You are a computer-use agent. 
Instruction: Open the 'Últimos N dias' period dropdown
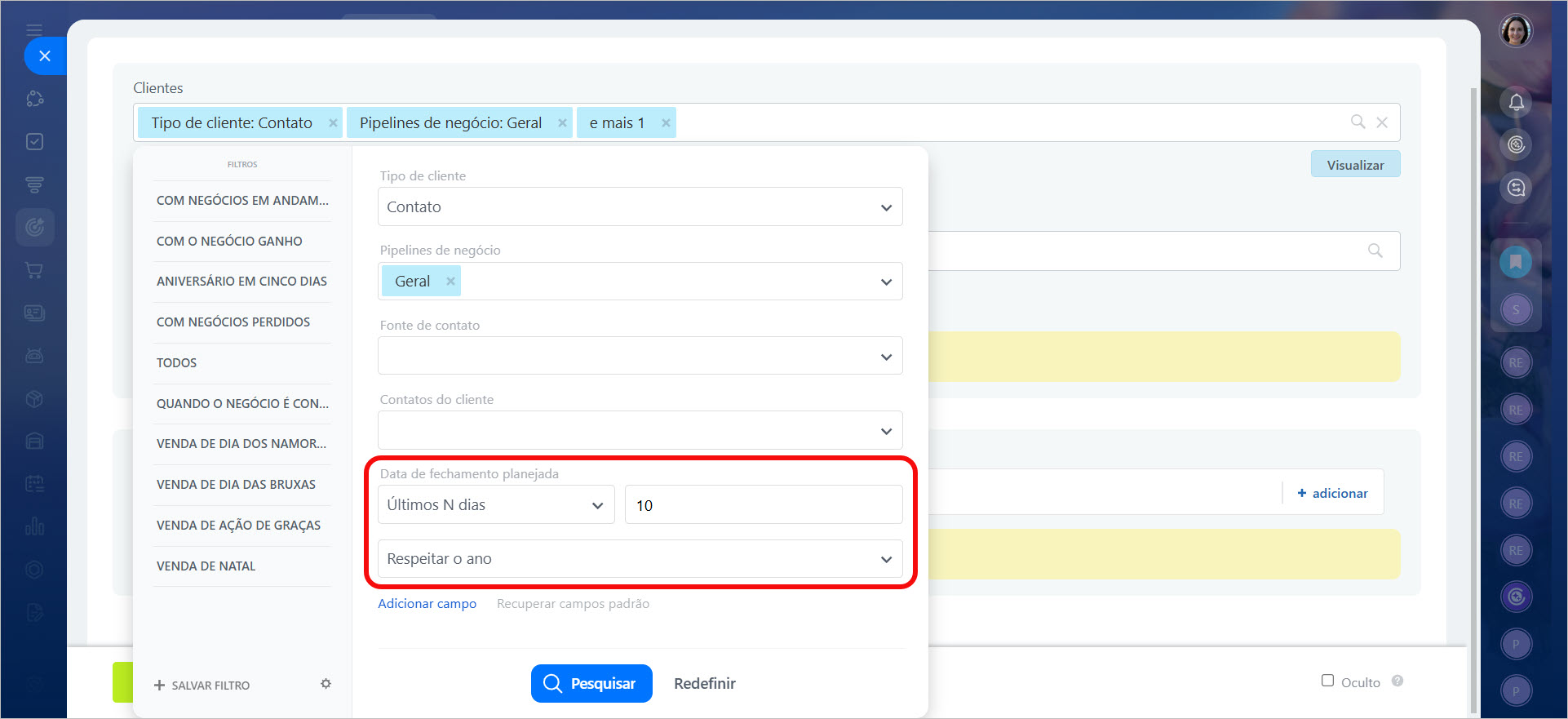click(x=496, y=505)
